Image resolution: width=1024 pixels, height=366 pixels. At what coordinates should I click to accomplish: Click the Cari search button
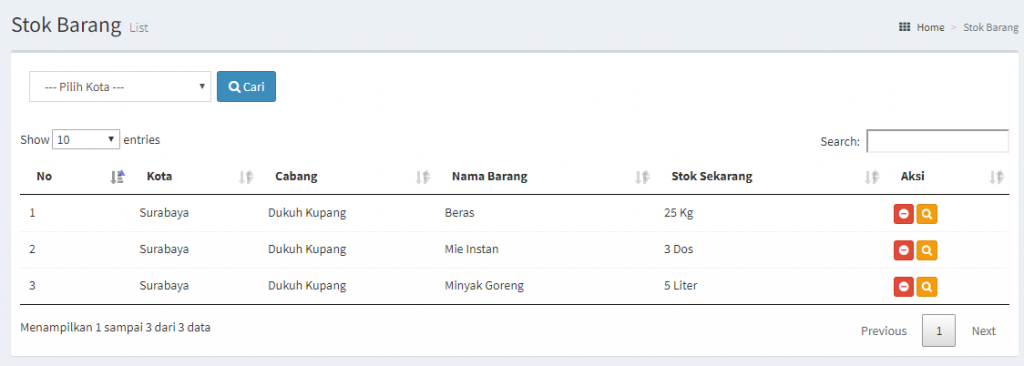[x=246, y=86]
